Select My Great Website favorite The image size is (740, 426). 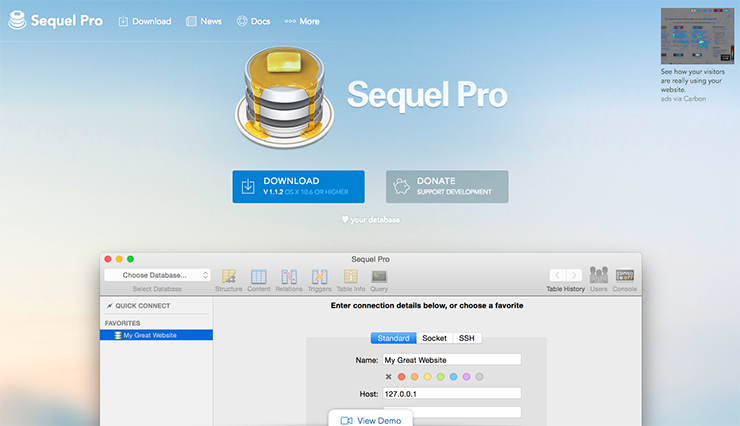click(x=156, y=335)
